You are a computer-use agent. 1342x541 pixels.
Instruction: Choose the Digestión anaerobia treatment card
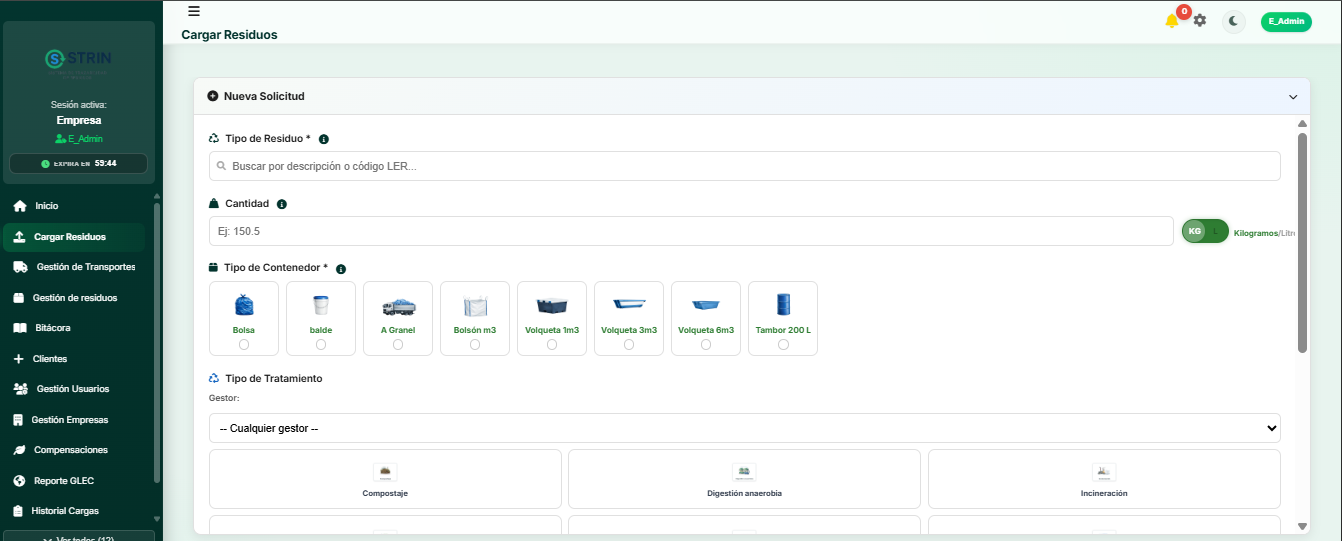[744, 479]
